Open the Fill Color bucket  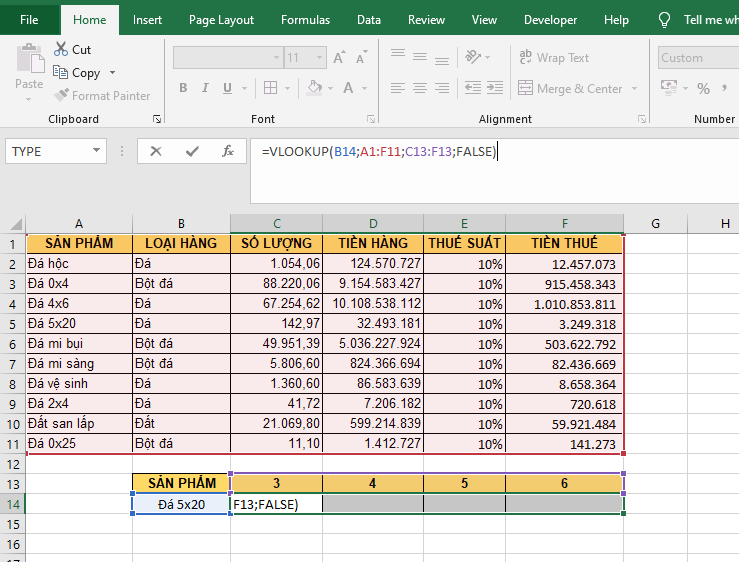314,88
